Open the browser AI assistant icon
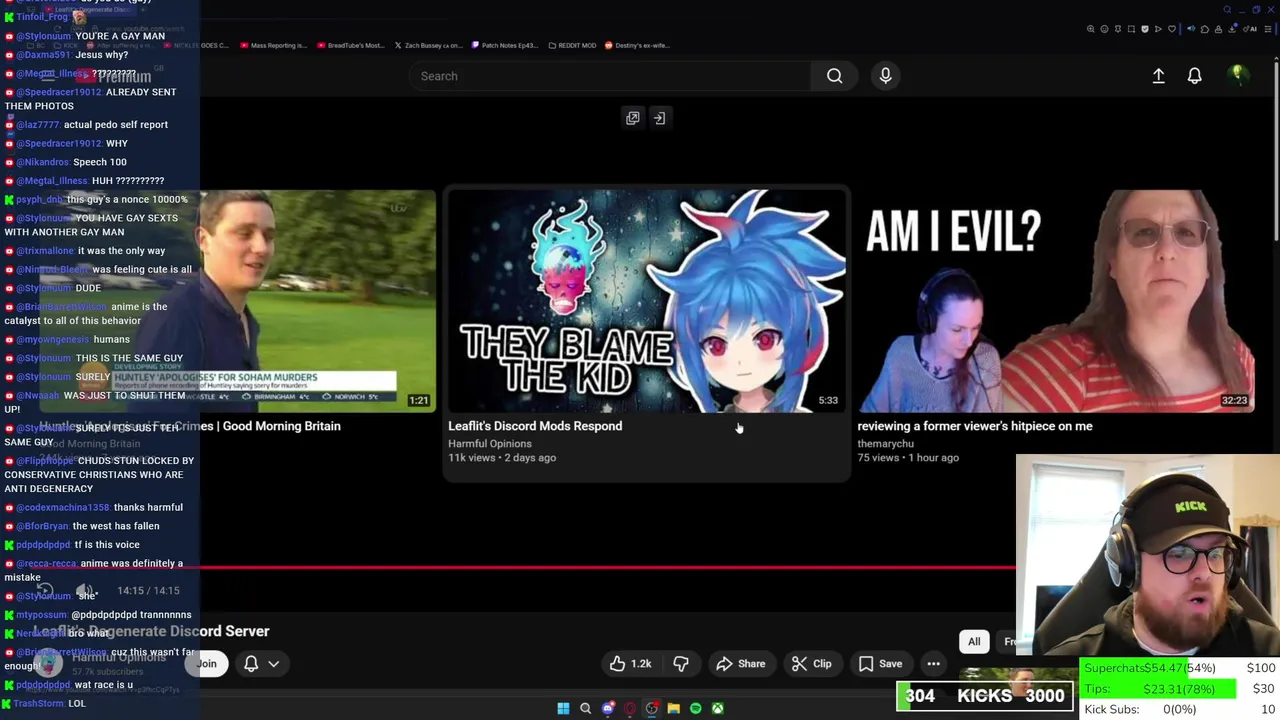The image size is (1280, 720). pyautogui.click(x=1250, y=29)
